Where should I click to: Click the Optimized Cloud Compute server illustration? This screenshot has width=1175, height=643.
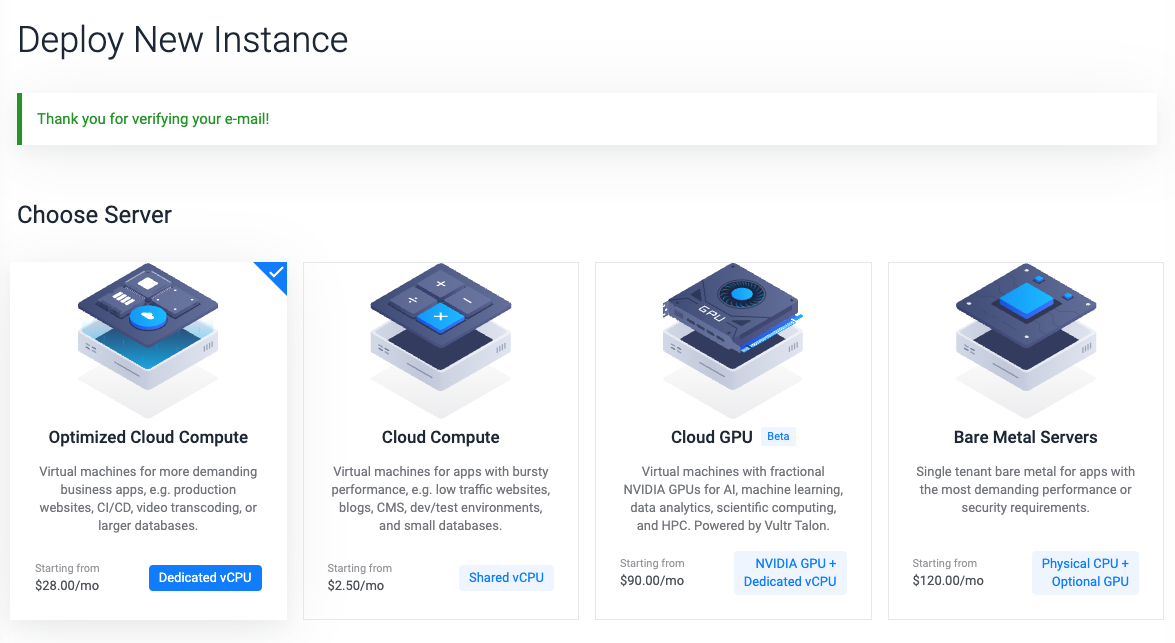pos(148,338)
